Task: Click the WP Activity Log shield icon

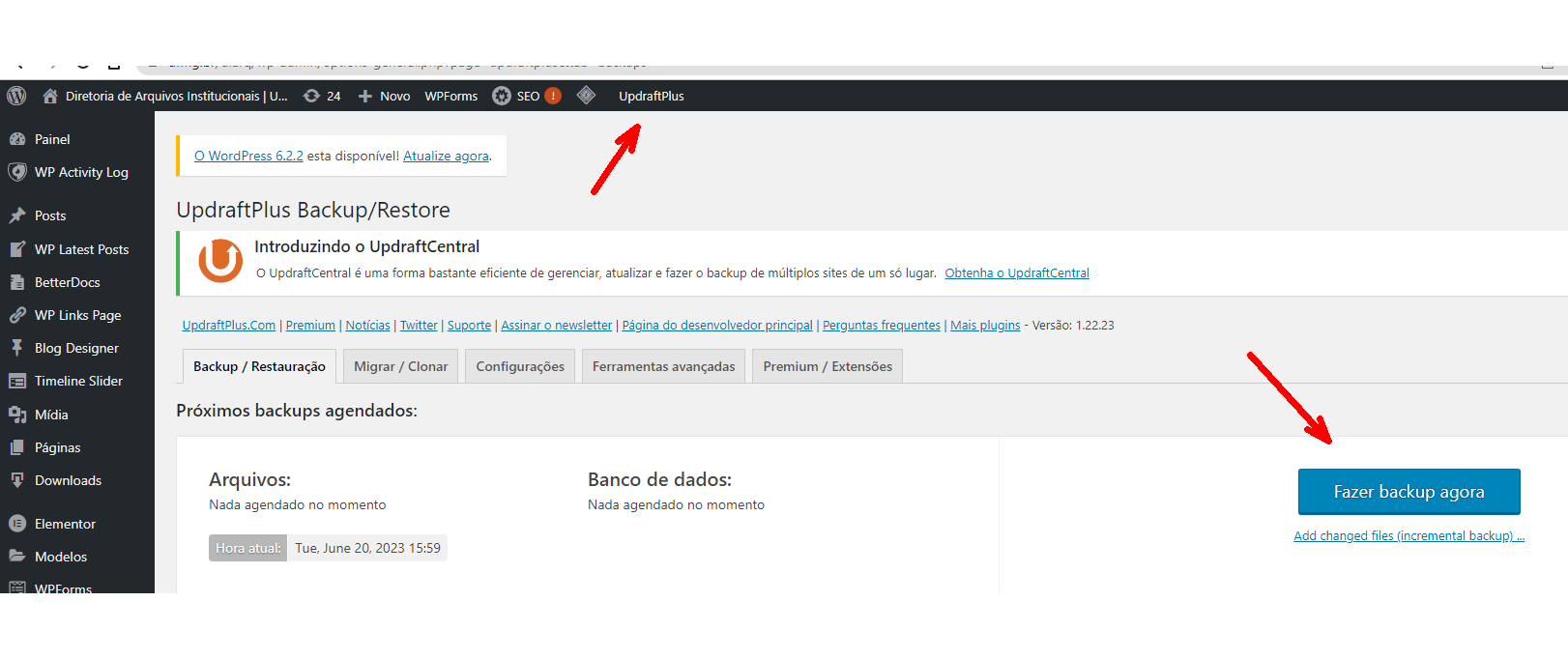Action: click(17, 172)
